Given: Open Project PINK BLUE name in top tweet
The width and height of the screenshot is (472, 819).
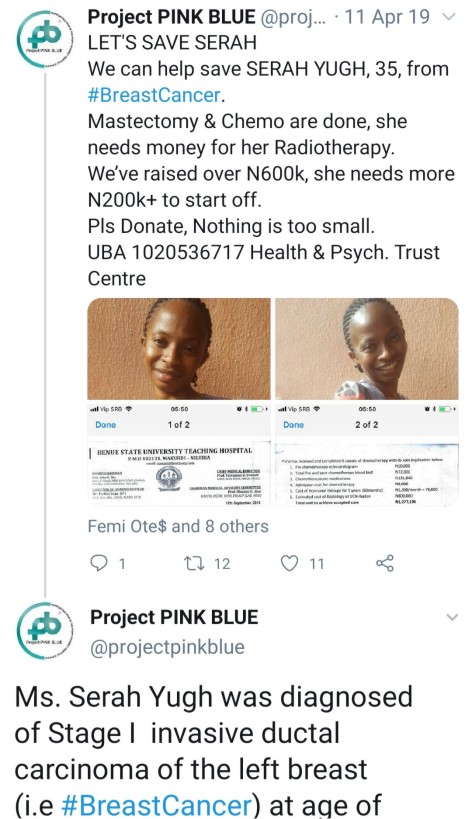Looking at the screenshot, I should (171, 17).
